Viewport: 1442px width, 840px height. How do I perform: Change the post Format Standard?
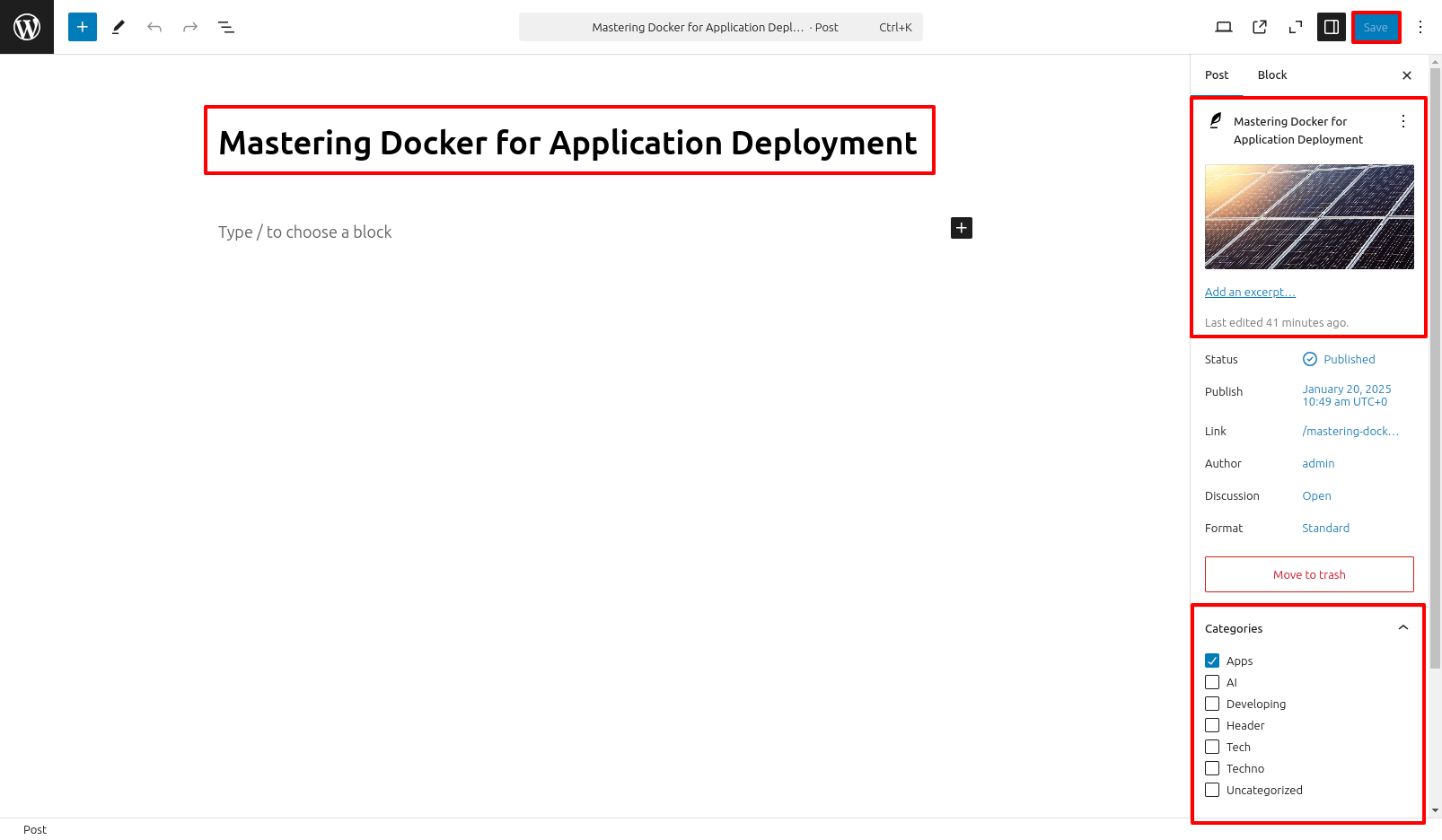(x=1325, y=529)
